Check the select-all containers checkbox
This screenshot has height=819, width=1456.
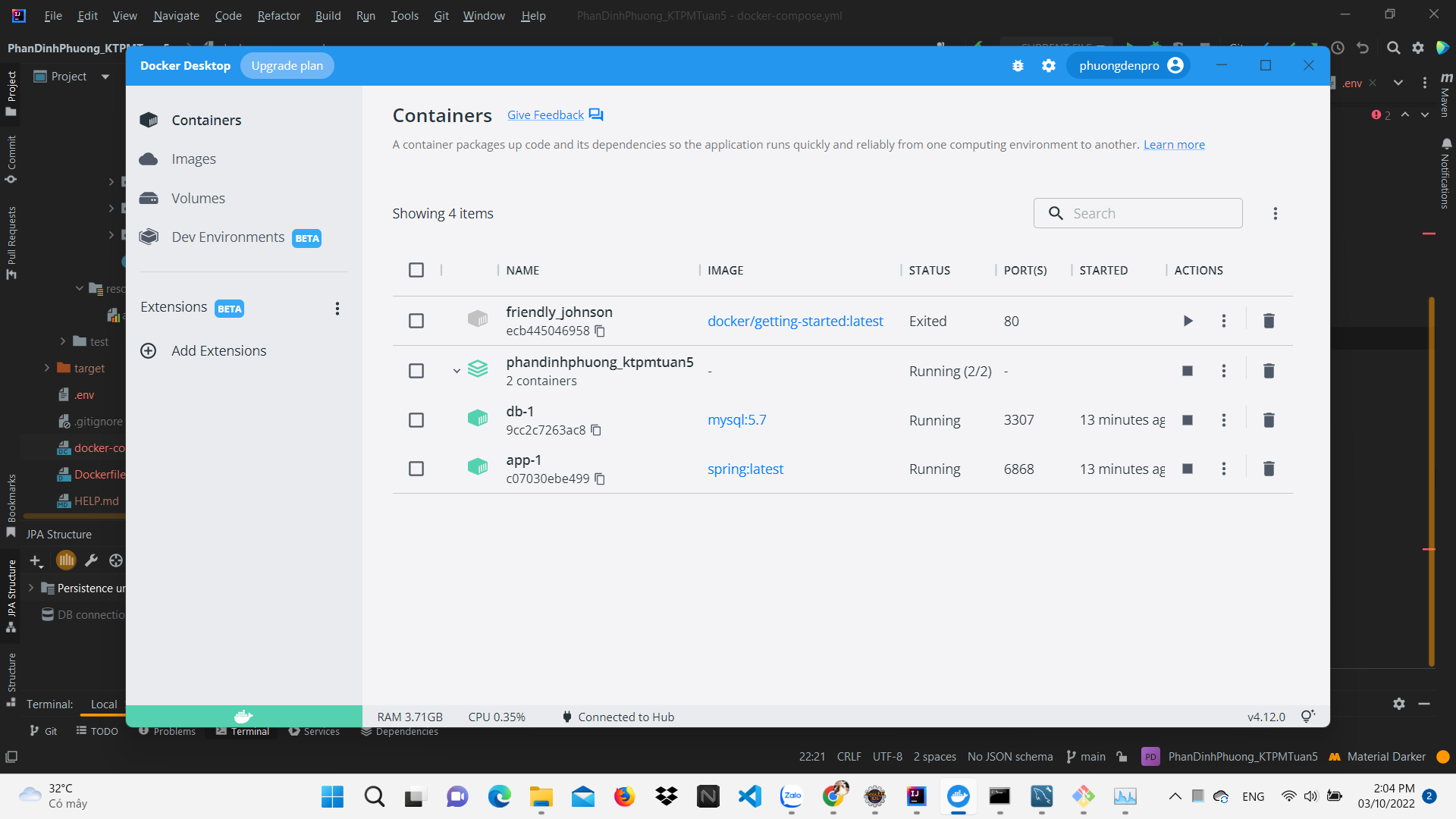pyautogui.click(x=416, y=270)
